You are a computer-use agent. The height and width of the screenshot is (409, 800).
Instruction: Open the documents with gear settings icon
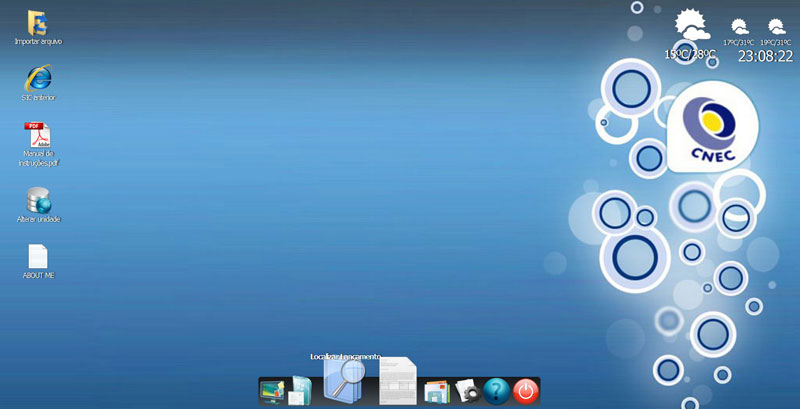pyautogui.click(x=467, y=392)
